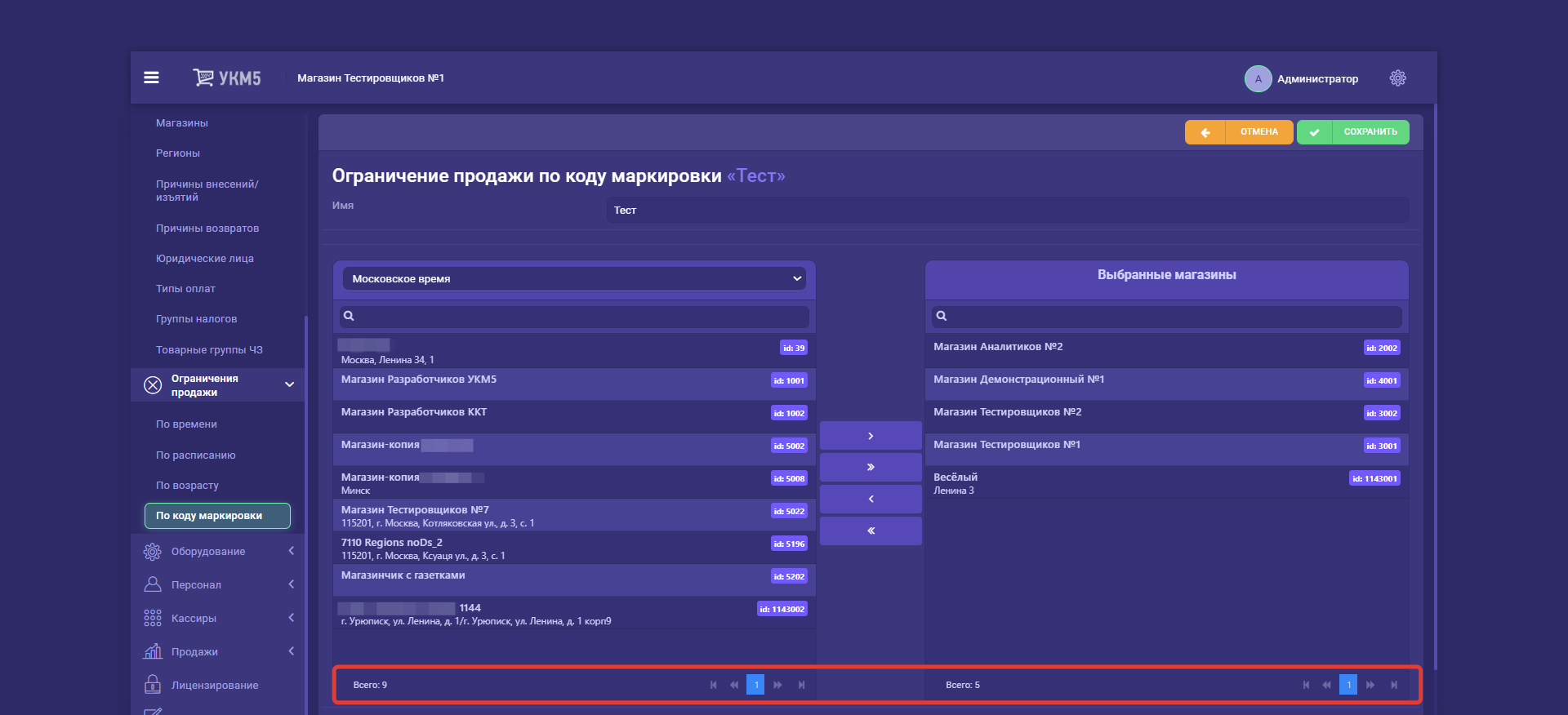Remove selected store with left arrow
The image size is (1568, 715).
tap(871, 499)
